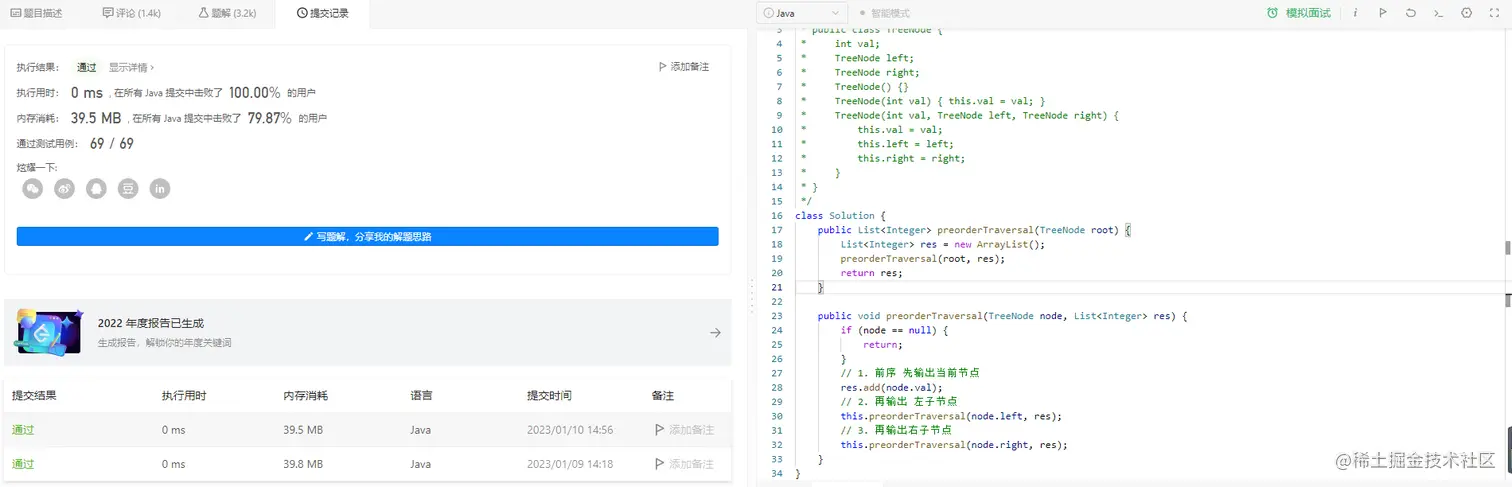Click the run code play icon

click(x=1383, y=13)
